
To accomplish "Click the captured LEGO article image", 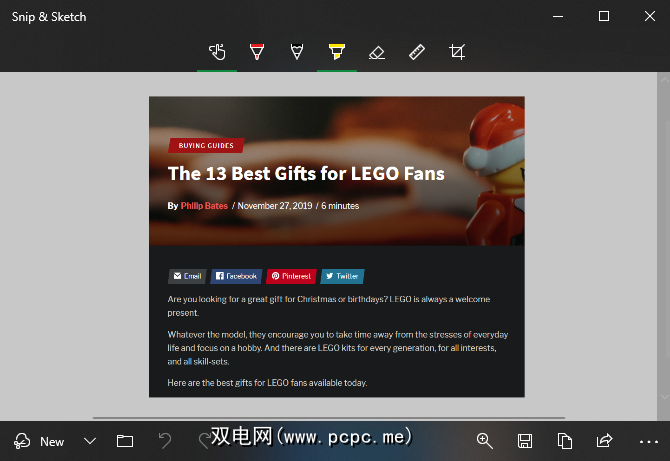I will [337, 247].
